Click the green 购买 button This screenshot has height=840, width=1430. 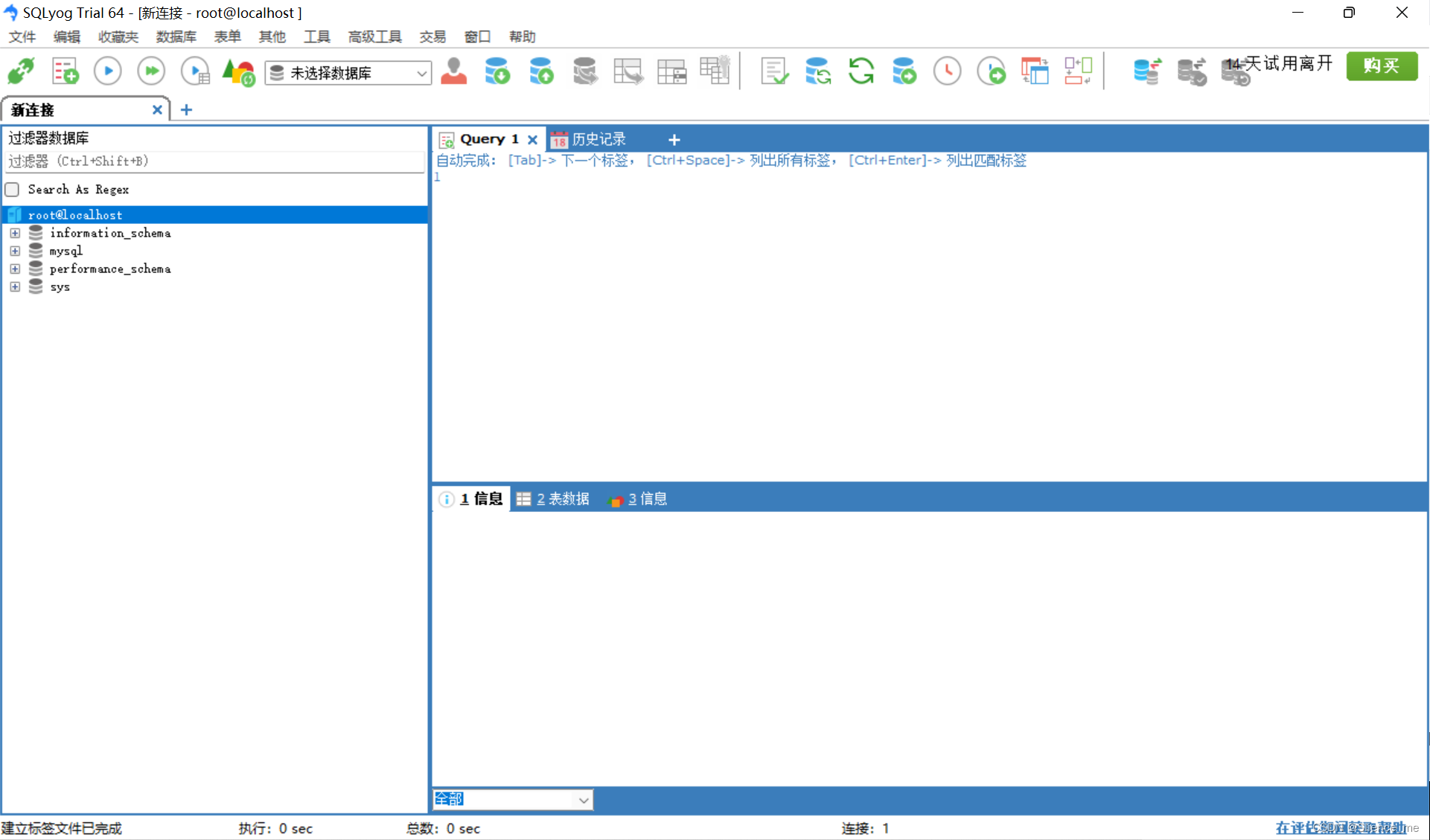click(x=1382, y=66)
